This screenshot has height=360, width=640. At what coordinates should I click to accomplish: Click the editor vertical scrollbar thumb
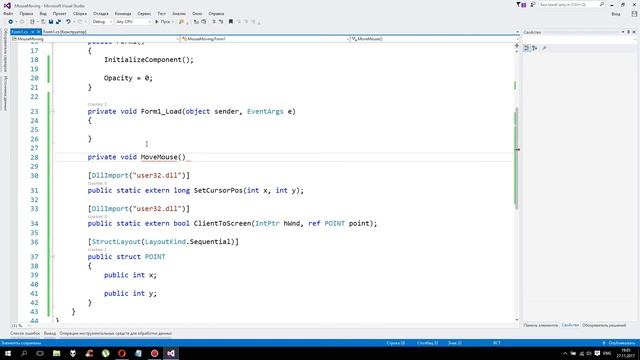(516, 158)
